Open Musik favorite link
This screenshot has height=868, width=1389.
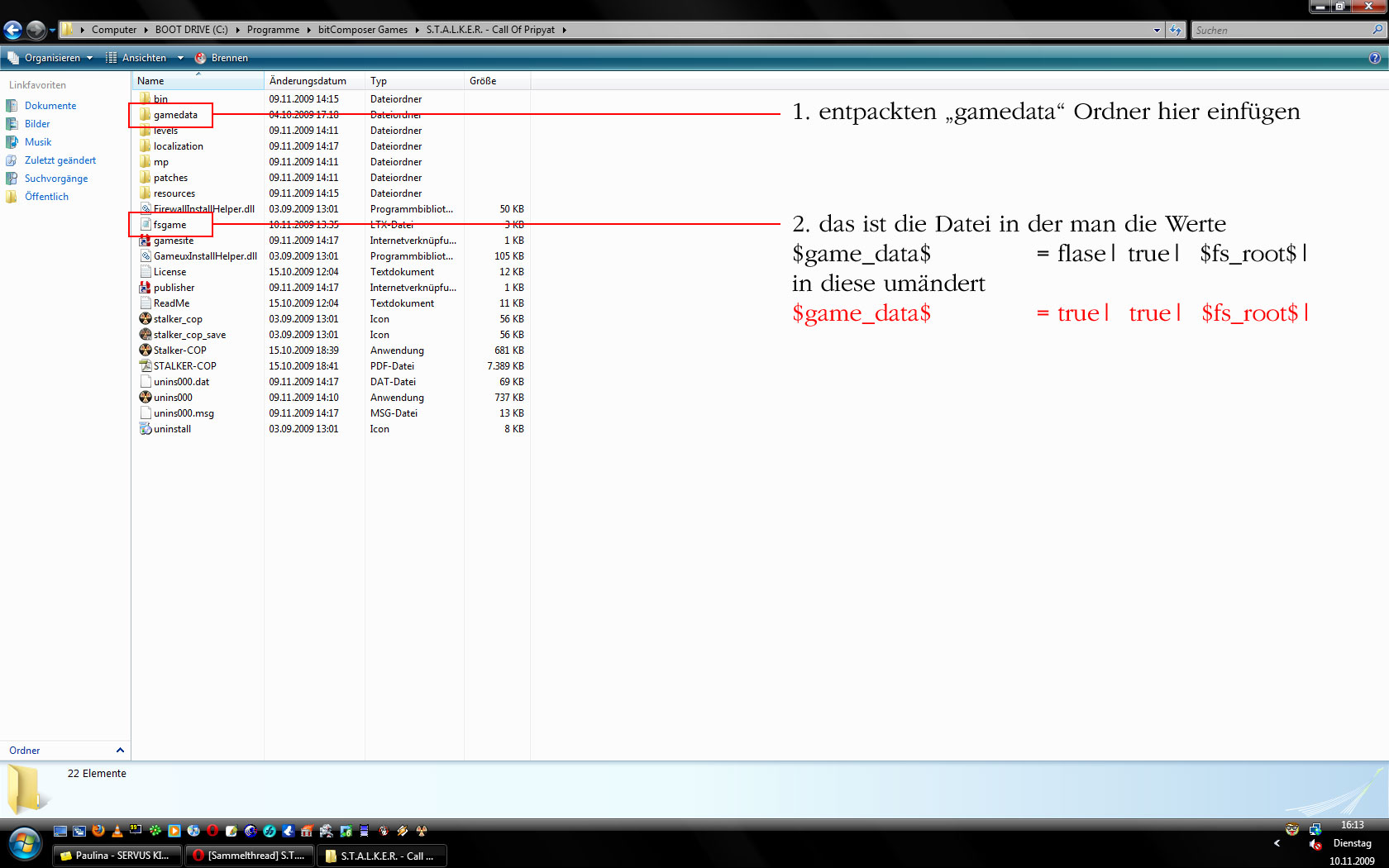click(38, 142)
